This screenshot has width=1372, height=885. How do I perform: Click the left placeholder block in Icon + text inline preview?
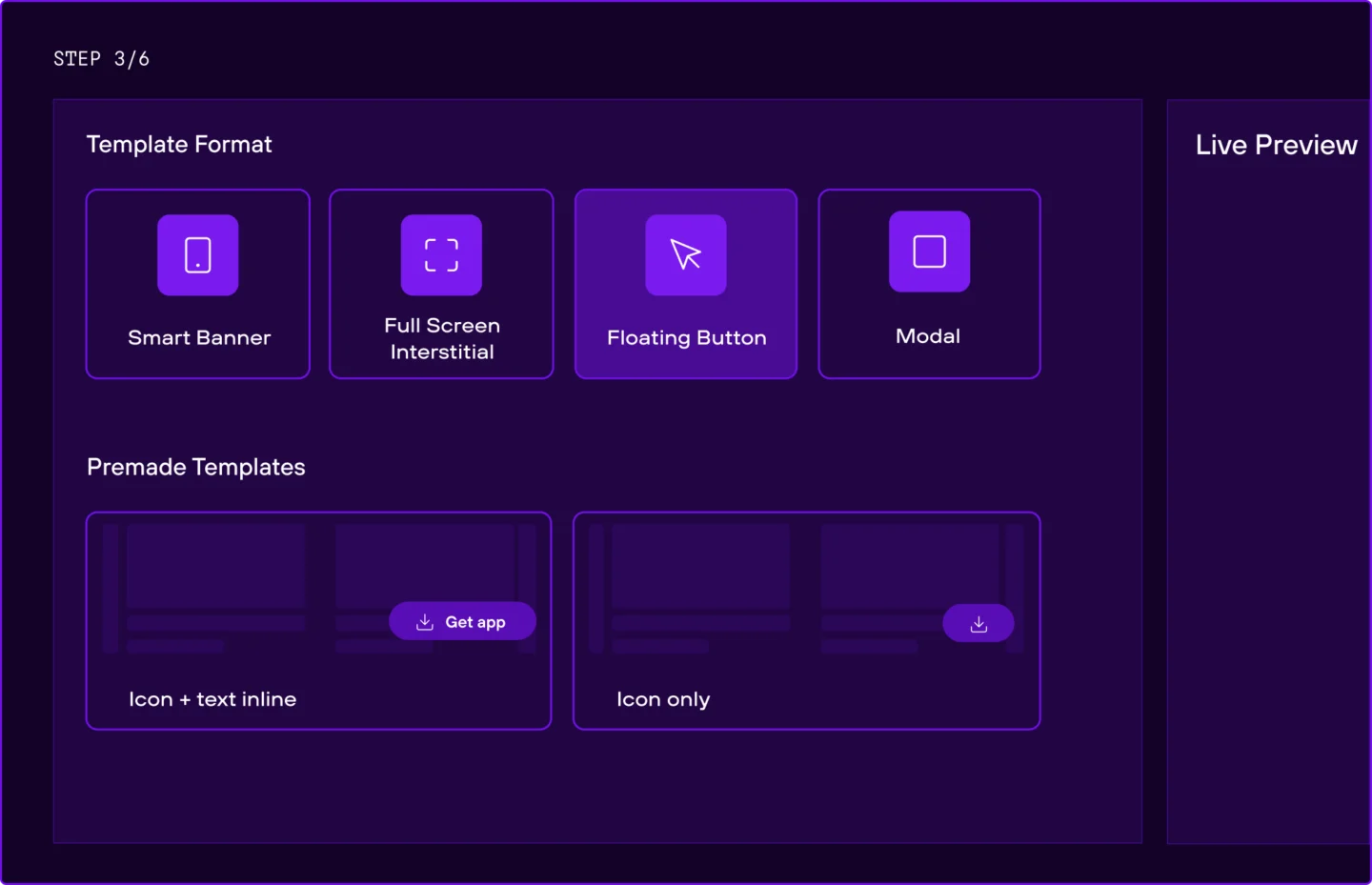point(215,566)
